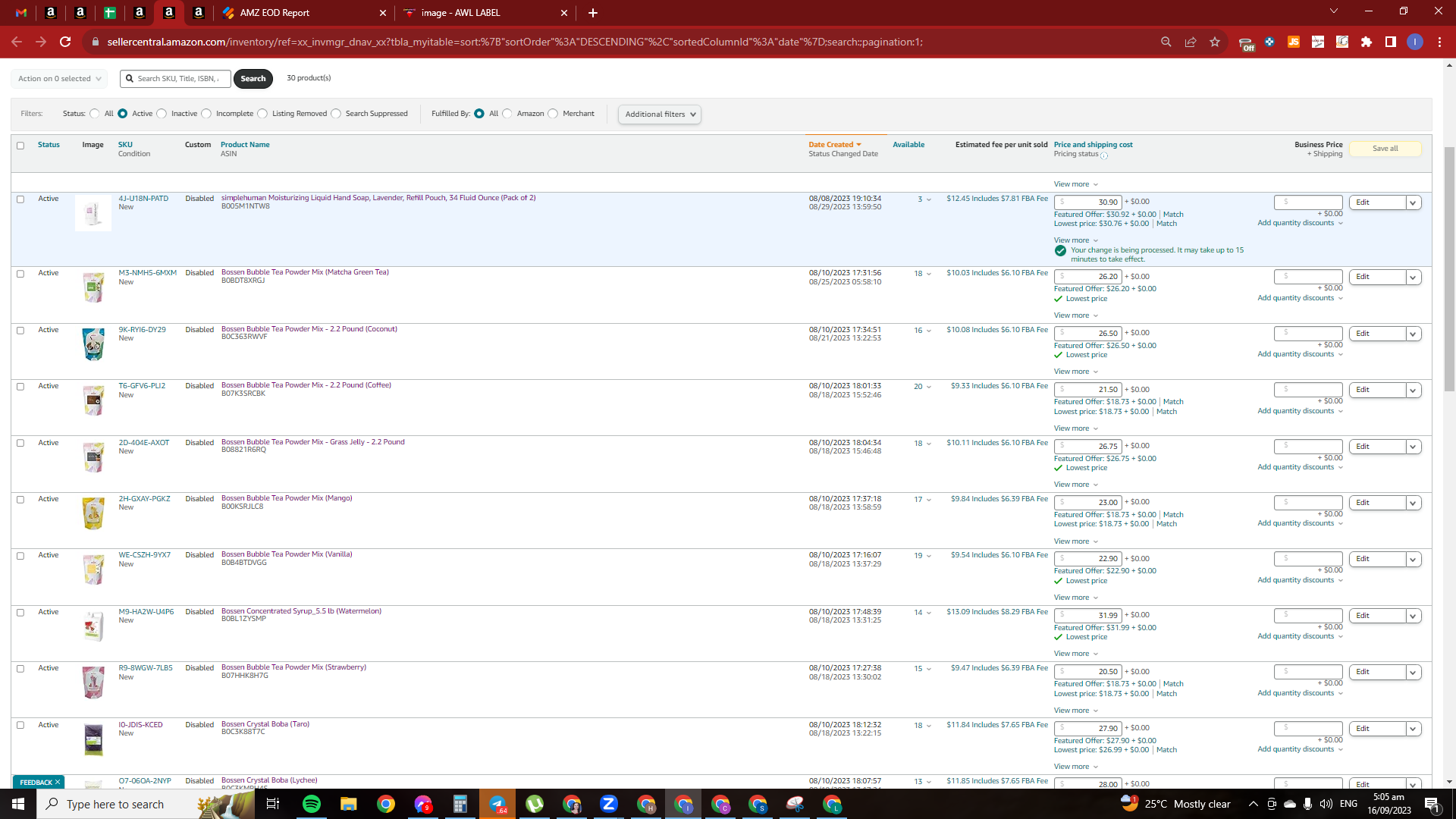Click the zoom magnifier icon in address bar
The height and width of the screenshot is (819, 1456).
(x=1166, y=42)
